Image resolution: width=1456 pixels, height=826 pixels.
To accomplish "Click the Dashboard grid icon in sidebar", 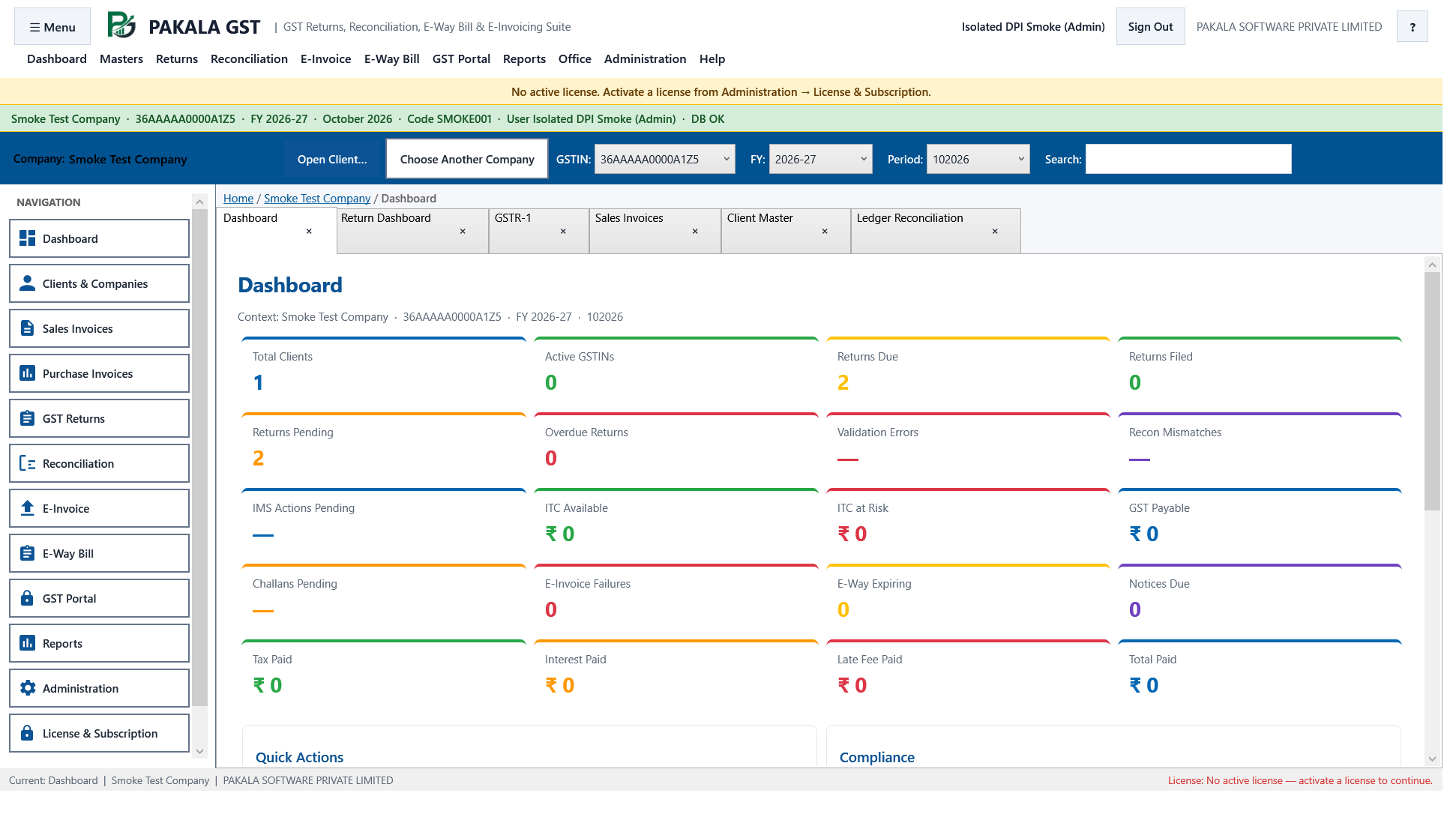I will coord(27,238).
